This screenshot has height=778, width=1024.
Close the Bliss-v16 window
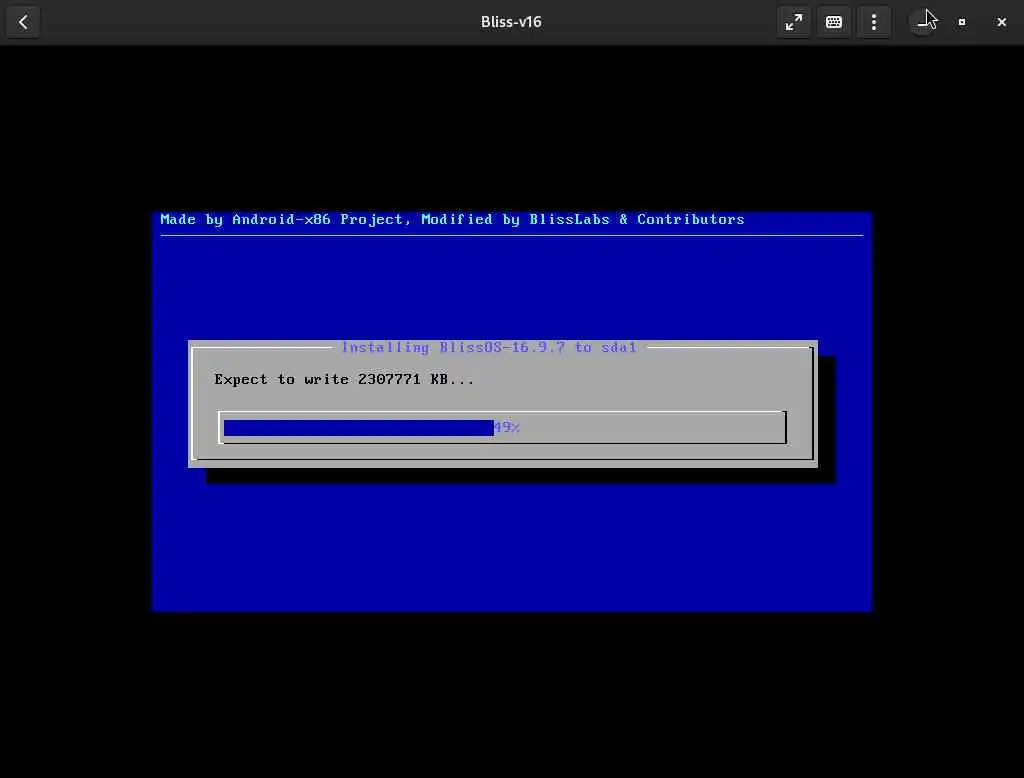[x=1001, y=22]
